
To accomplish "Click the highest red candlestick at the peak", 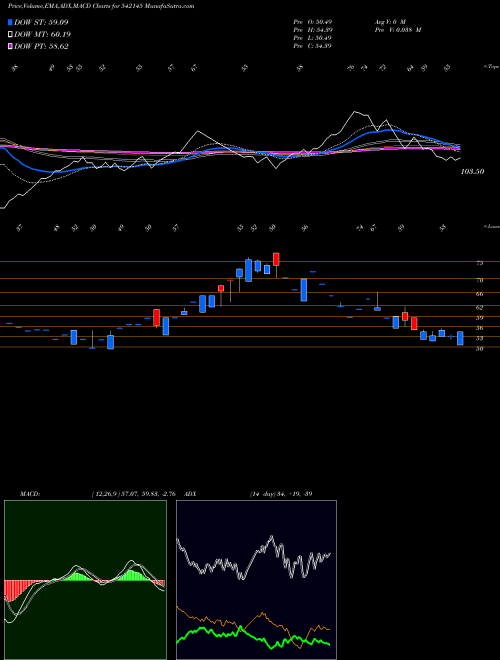I will [x=276, y=259].
